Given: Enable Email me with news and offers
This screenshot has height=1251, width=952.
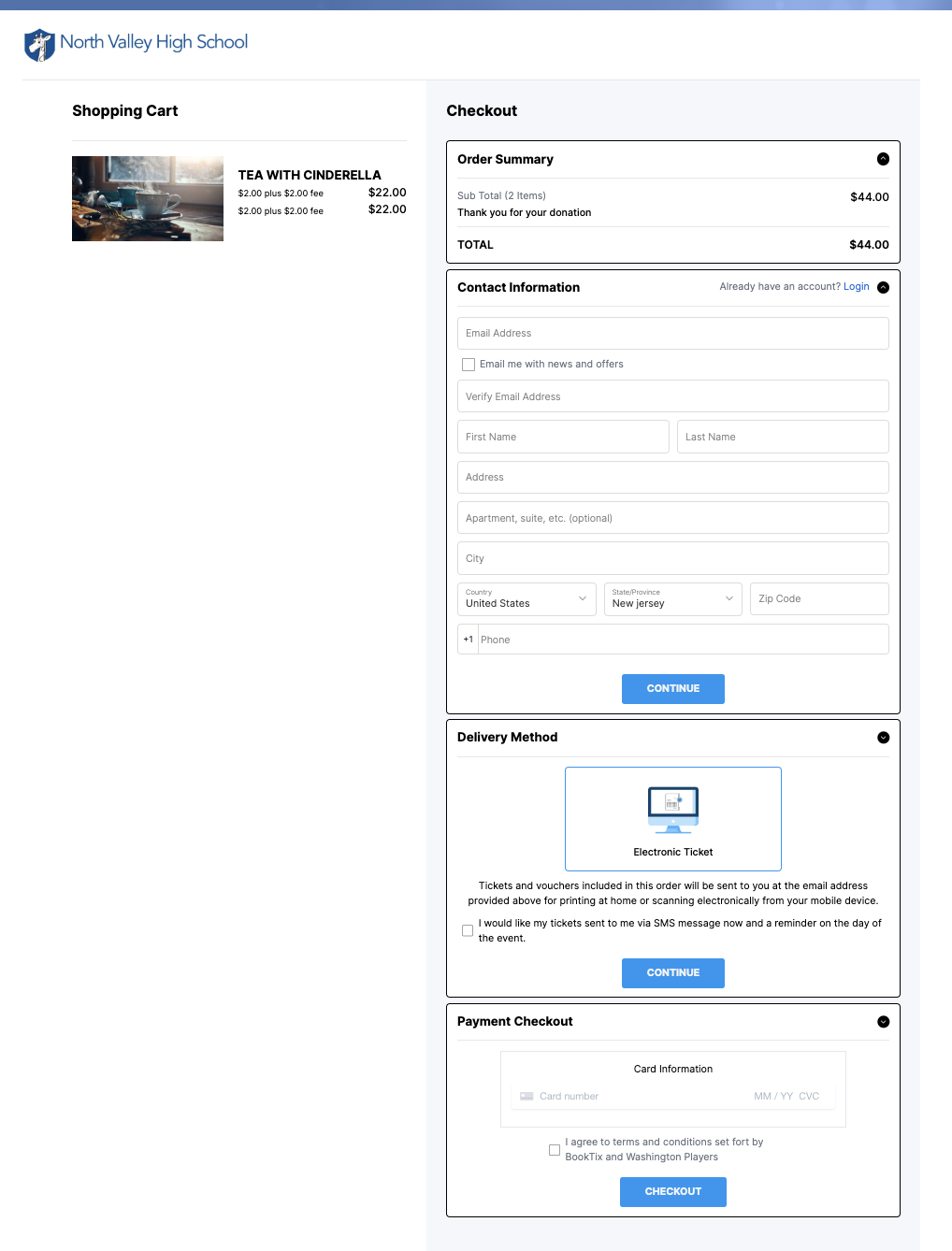Looking at the screenshot, I should (469, 365).
